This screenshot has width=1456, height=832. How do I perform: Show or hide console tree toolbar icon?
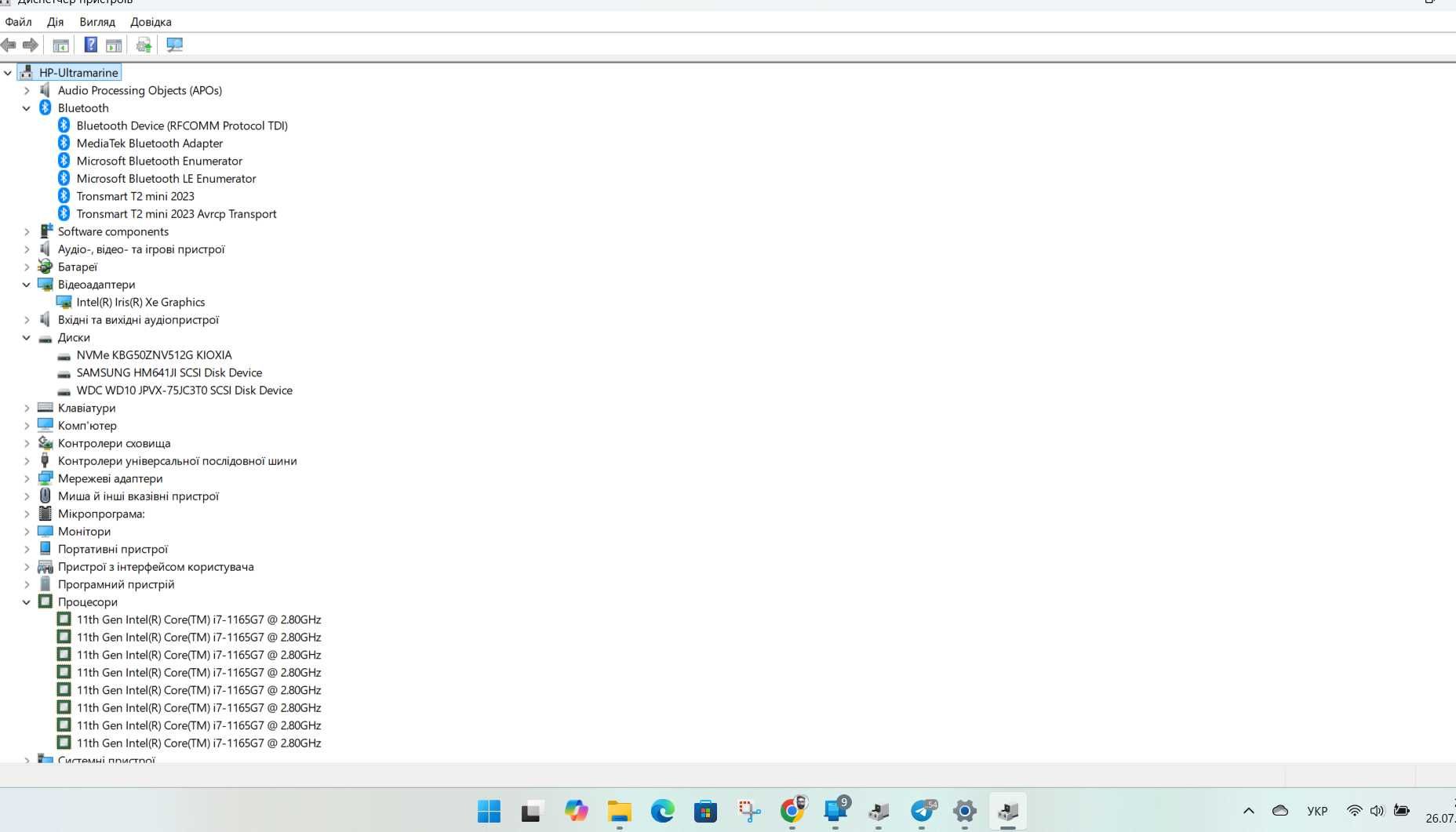click(x=60, y=45)
